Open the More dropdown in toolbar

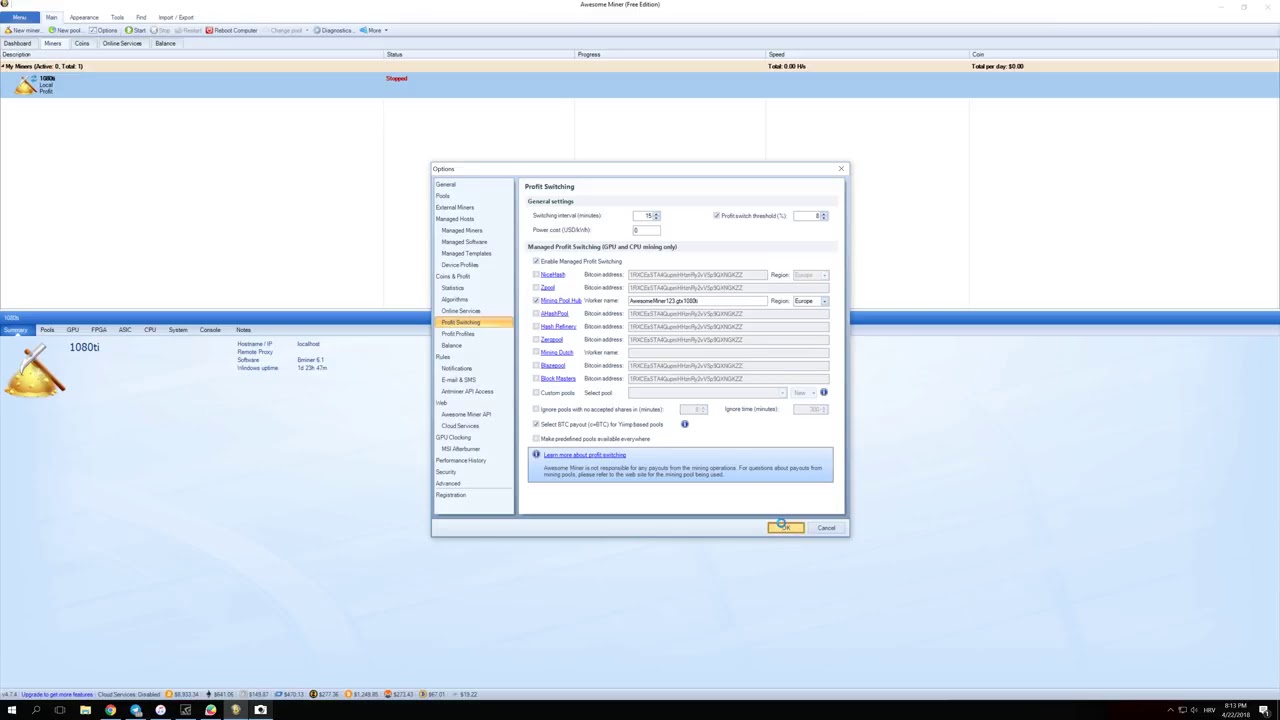coord(374,30)
